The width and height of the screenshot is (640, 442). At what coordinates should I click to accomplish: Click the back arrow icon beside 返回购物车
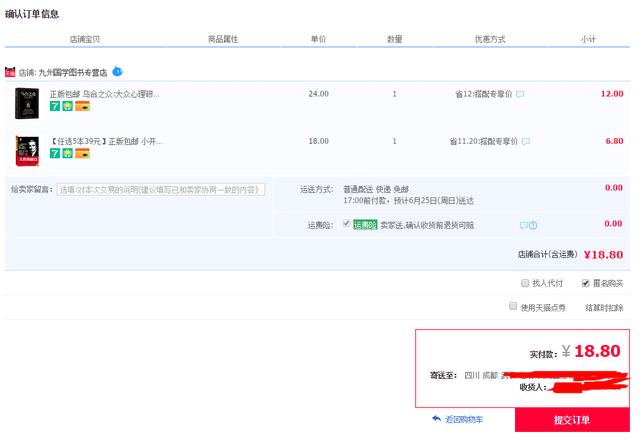[x=436, y=419]
